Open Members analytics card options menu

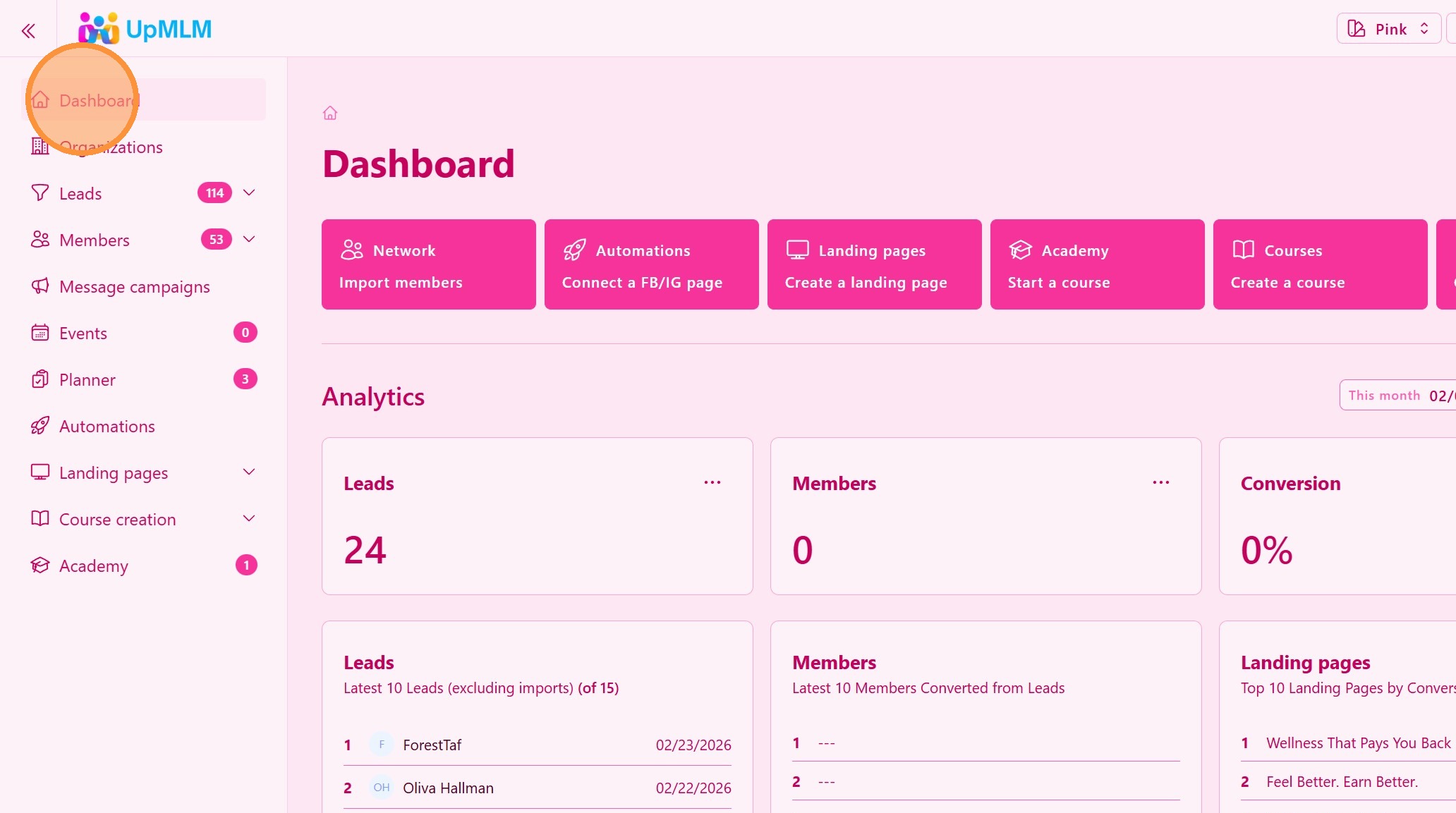point(1161,483)
